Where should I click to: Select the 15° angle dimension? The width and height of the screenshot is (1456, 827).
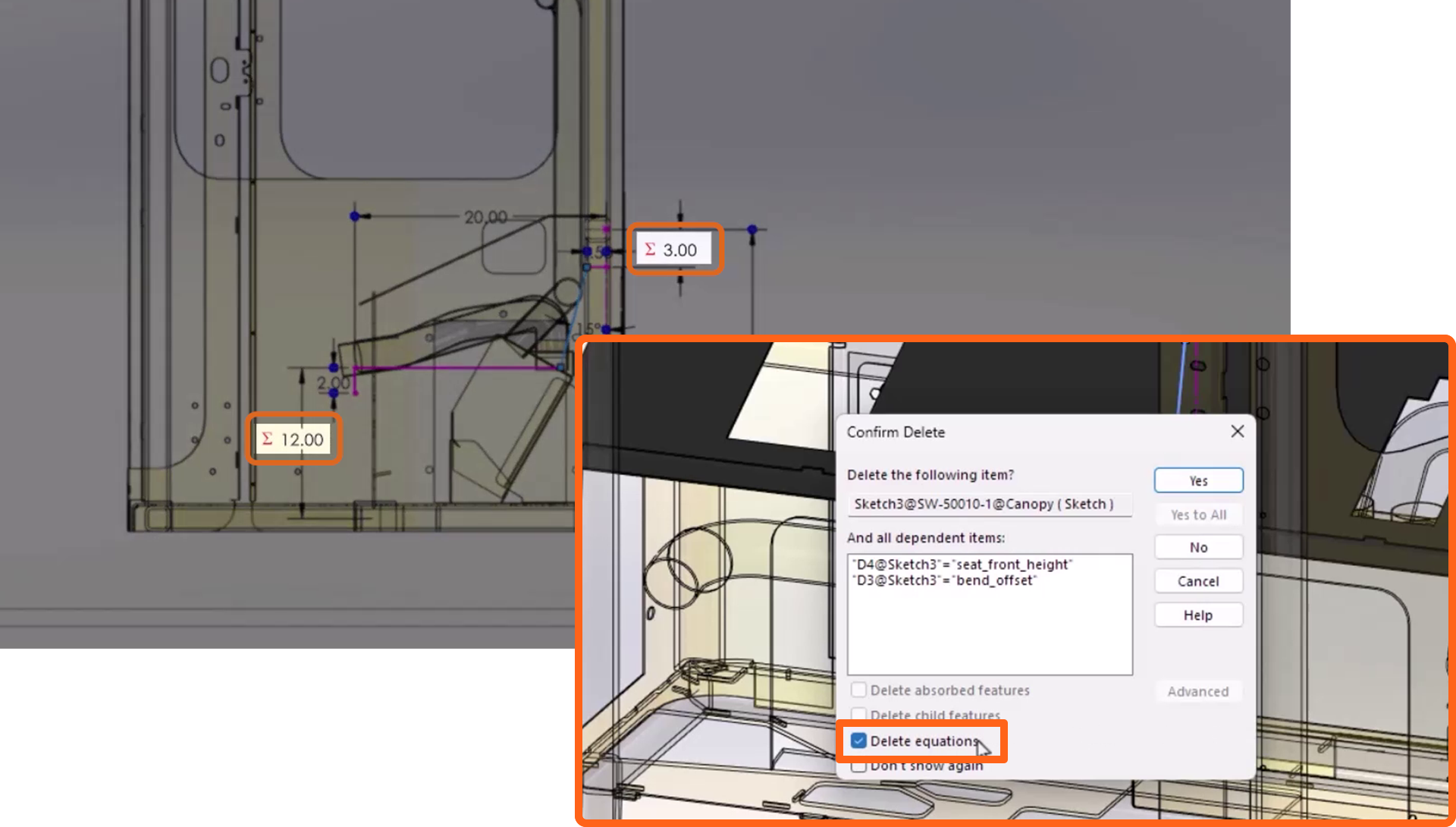tap(588, 329)
